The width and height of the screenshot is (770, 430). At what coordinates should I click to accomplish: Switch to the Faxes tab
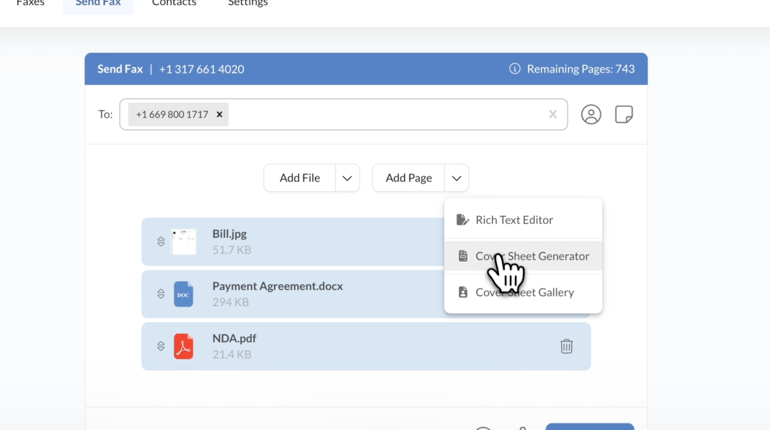coord(30,3)
